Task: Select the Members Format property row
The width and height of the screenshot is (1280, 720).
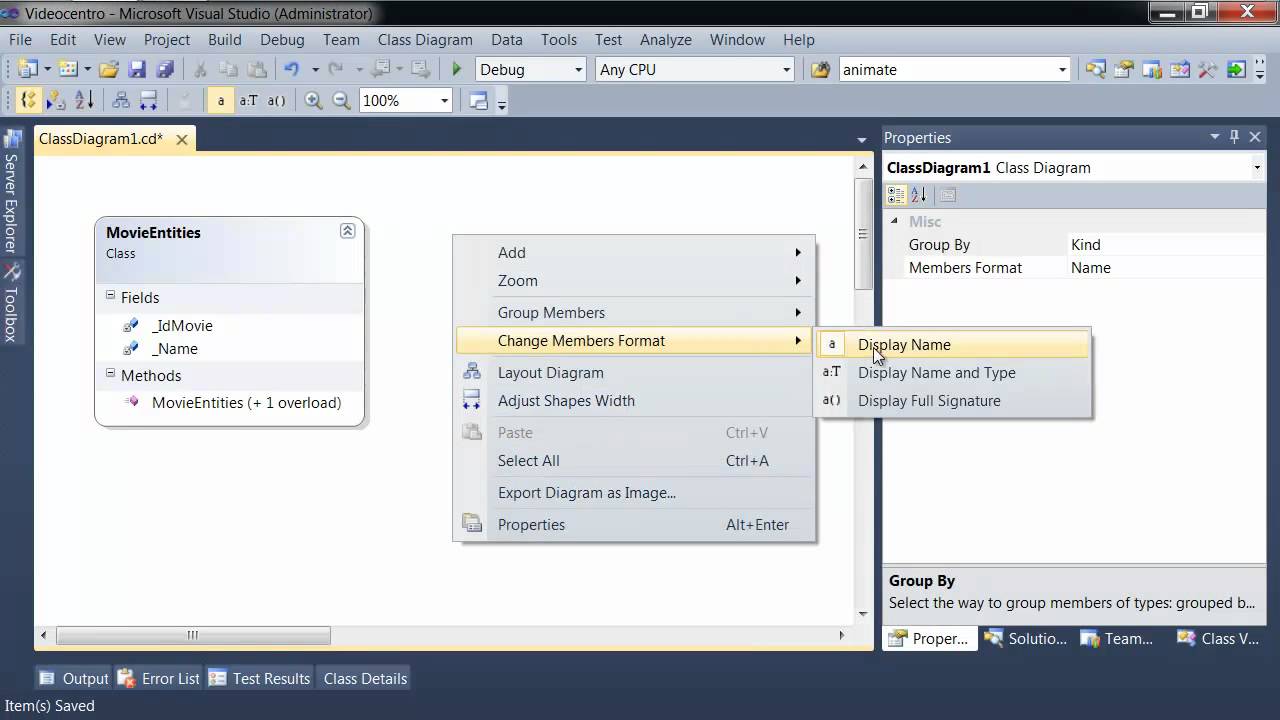Action: coord(1074,267)
